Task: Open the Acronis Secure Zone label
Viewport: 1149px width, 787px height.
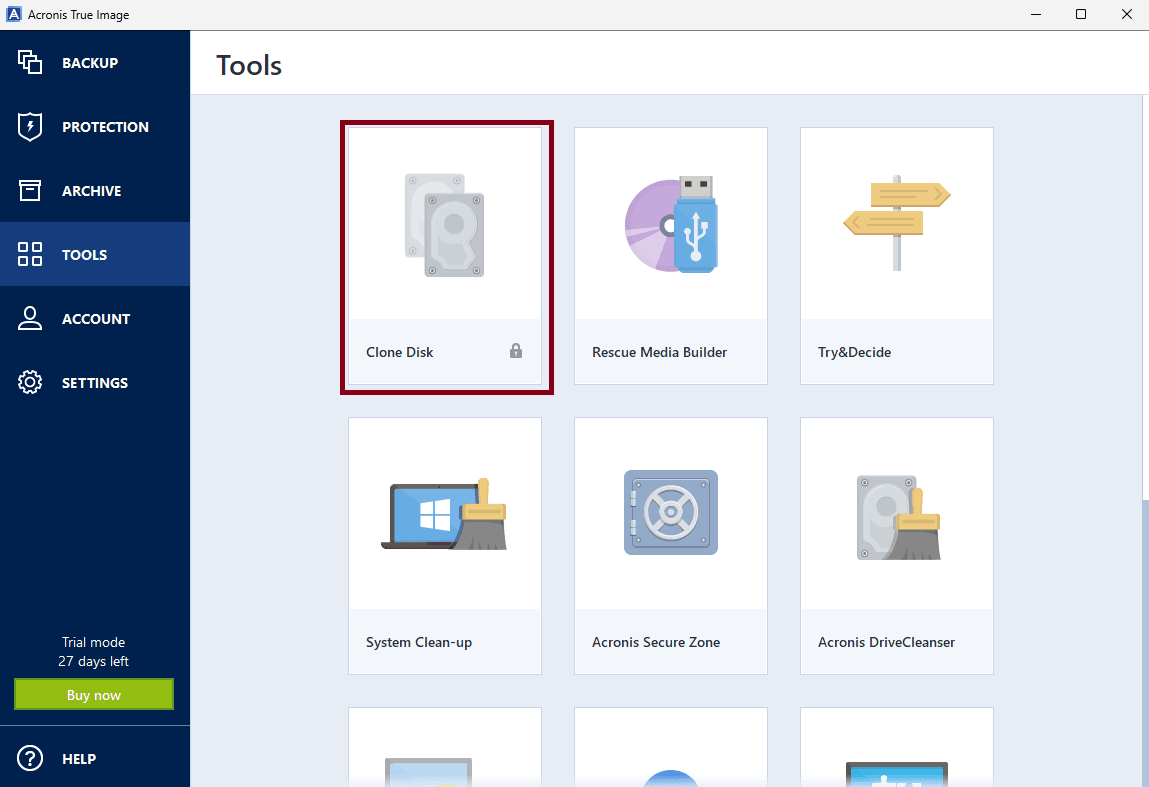Action: [x=656, y=643]
